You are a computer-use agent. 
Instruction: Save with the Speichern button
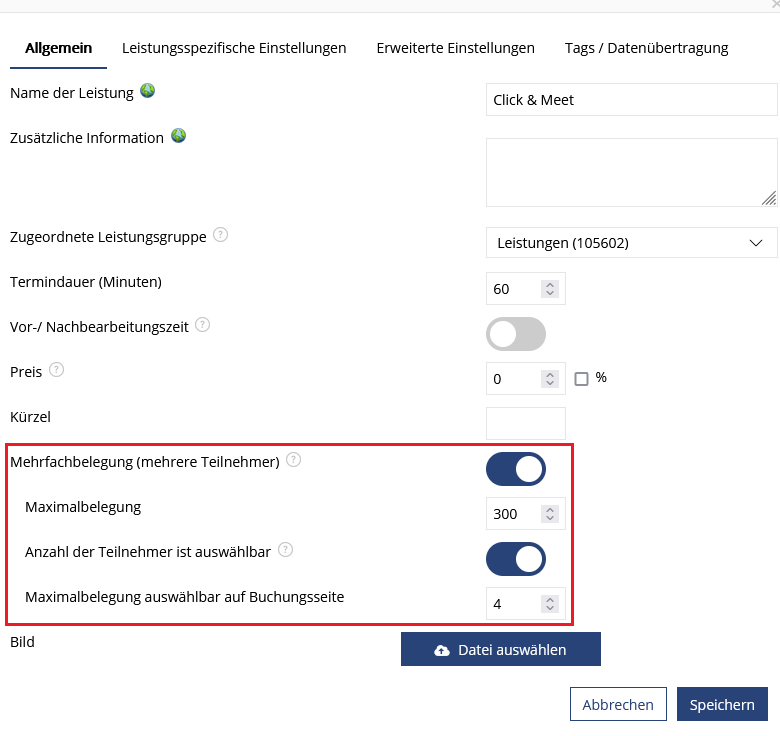click(x=722, y=704)
